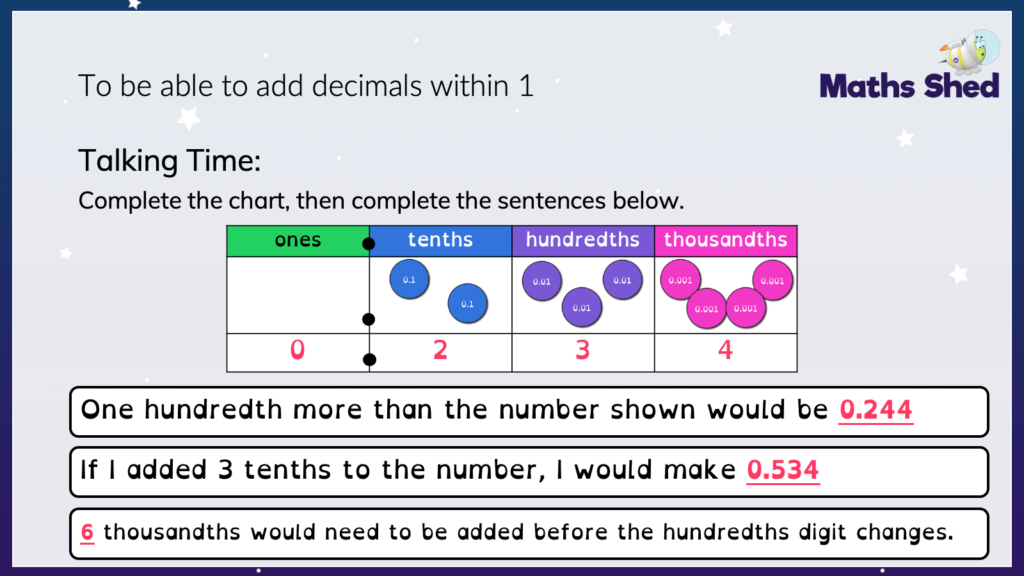Select the lower blue 0.1 counter
The height and width of the screenshot is (576, 1024).
pyautogui.click(x=468, y=304)
